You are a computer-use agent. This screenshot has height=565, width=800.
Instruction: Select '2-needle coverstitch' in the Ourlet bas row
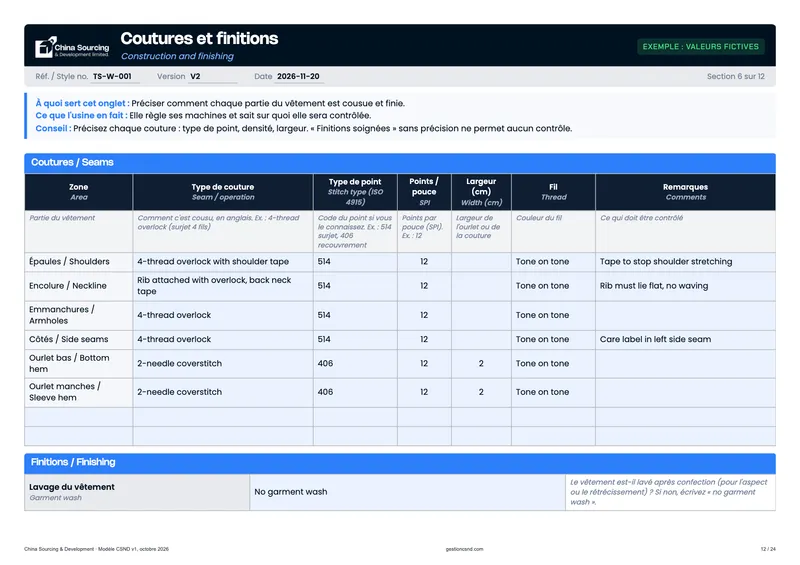pyautogui.click(x=223, y=363)
